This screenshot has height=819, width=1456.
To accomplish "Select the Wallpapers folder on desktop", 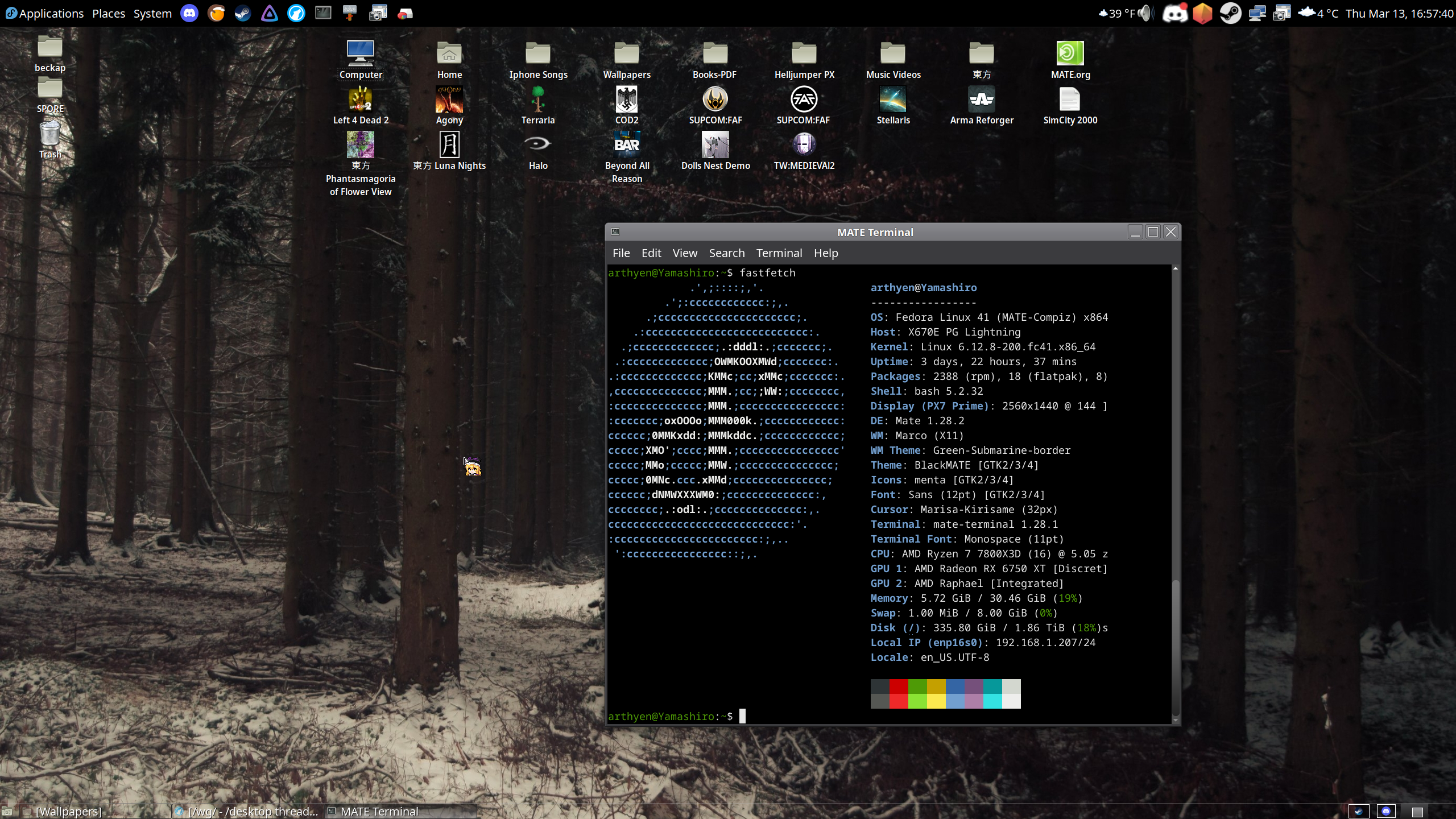I will pos(627,60).
